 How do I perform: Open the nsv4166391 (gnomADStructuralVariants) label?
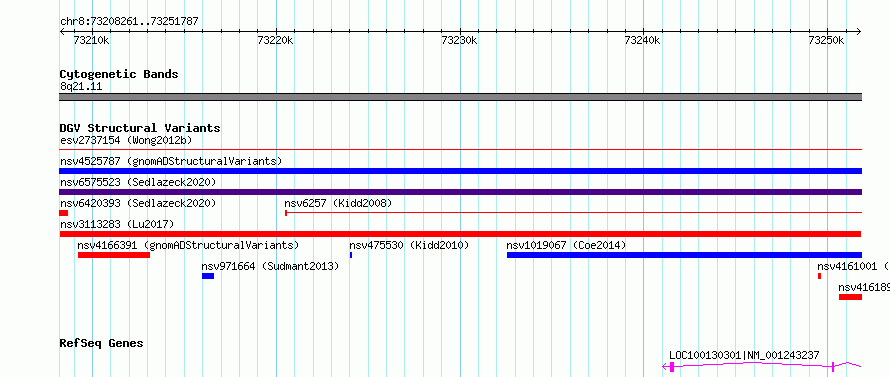click(x=188, y=245)
